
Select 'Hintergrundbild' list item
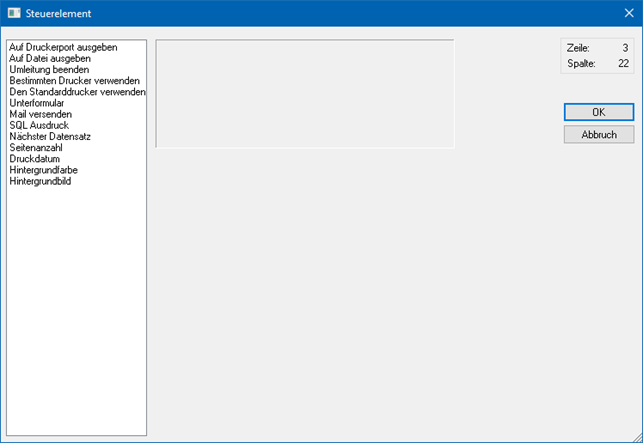pyautogui.click(x=40, y=182)
